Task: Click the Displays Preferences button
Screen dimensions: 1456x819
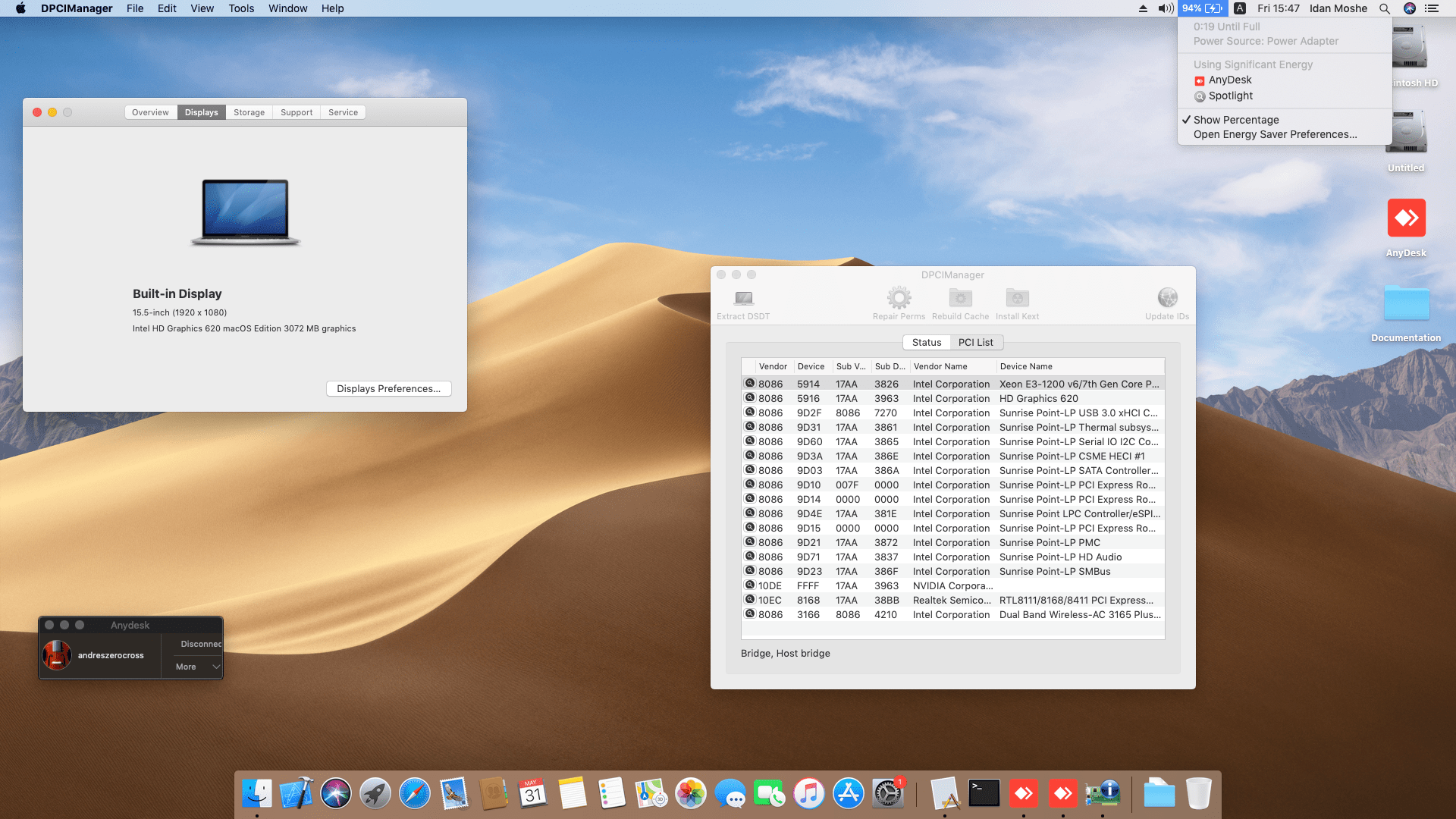Action: coord(388,389)
